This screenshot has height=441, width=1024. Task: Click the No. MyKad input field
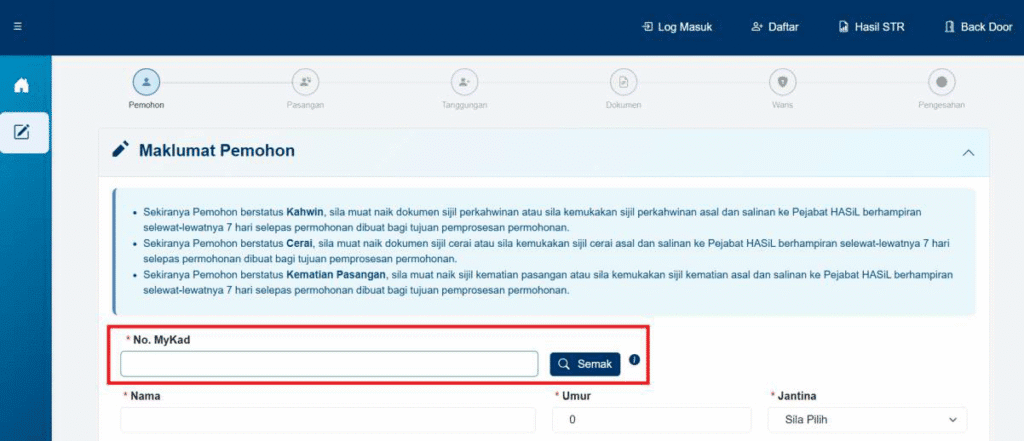pos(329,364)
